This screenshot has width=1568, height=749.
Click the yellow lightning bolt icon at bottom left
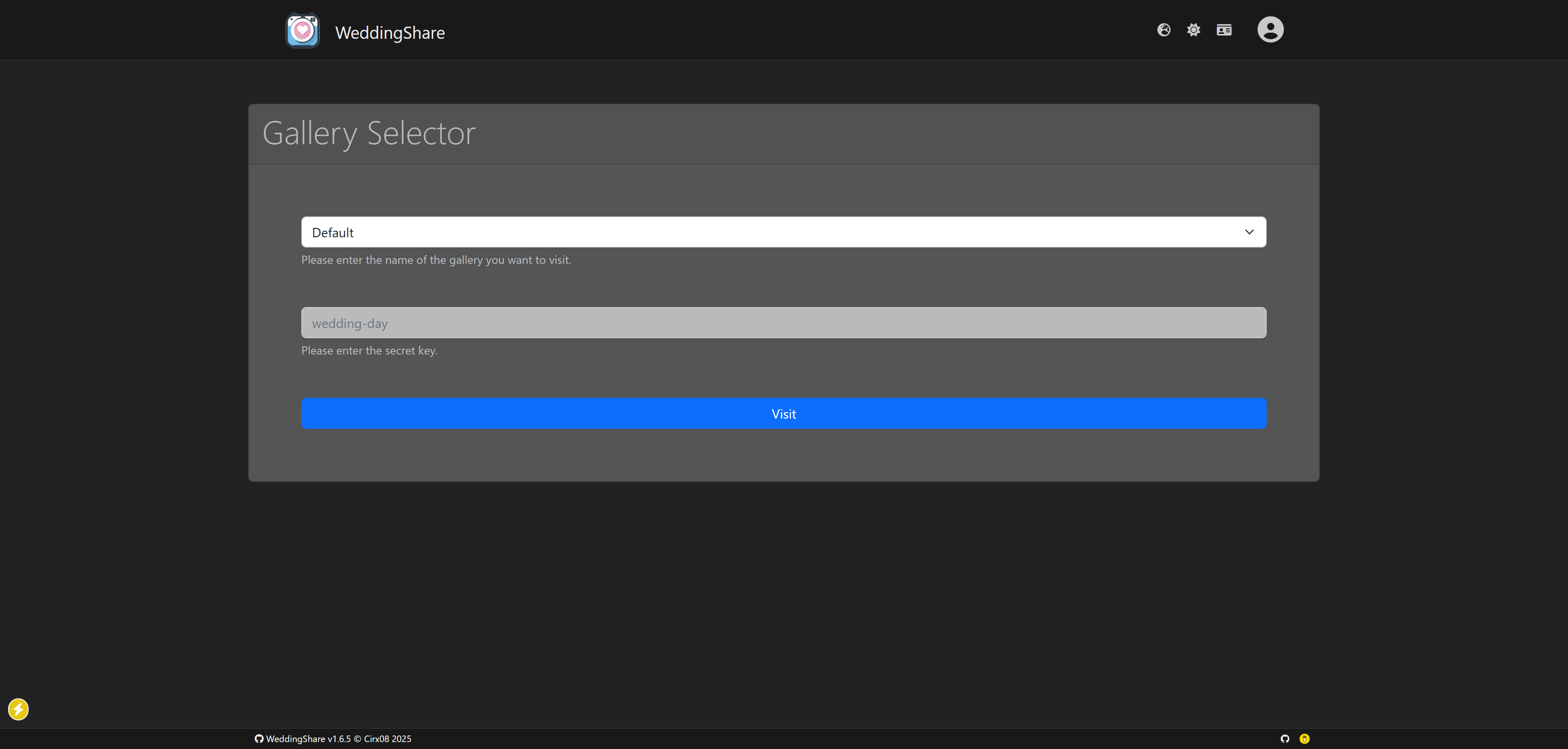pyautogui.click(x=18, y=709)
